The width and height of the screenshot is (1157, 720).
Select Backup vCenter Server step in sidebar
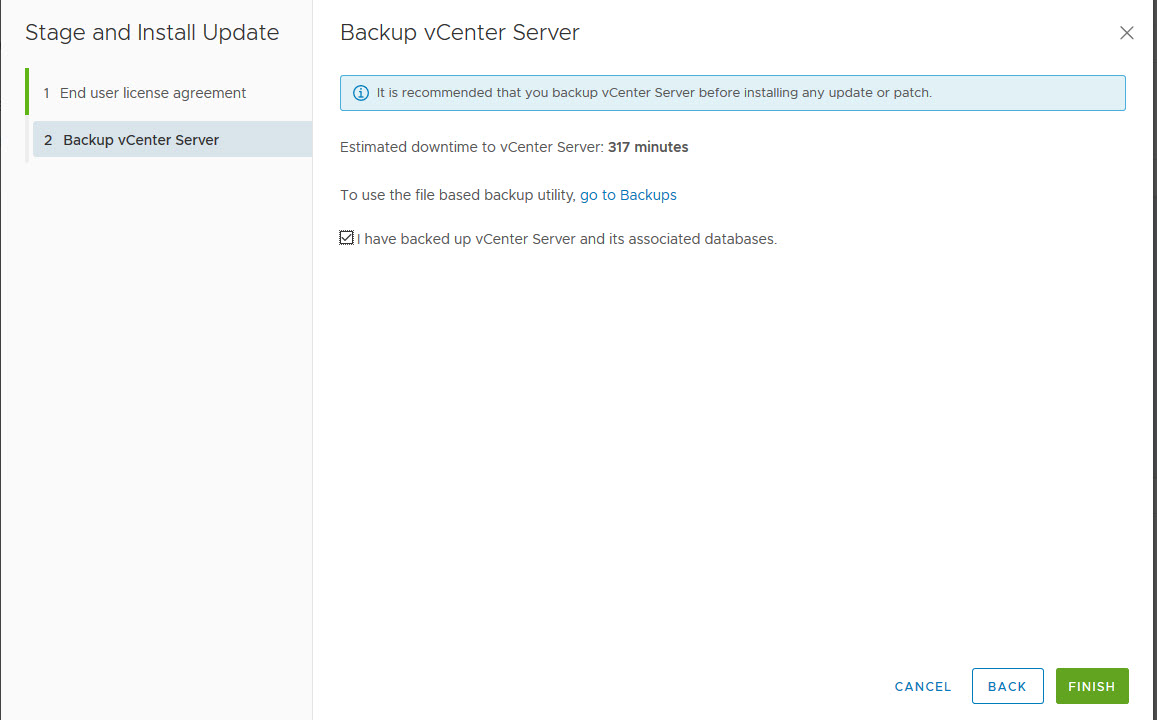(x=141, y=140)
